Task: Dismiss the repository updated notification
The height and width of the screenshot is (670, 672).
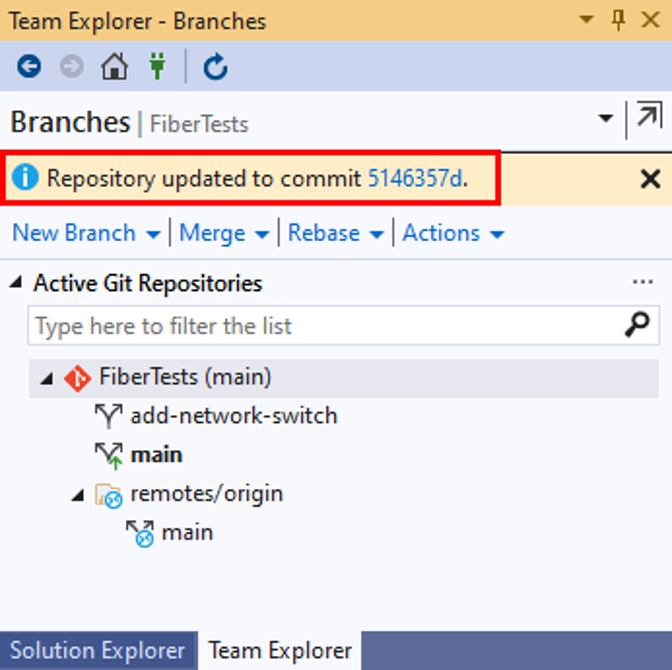Action: [650, 179]
